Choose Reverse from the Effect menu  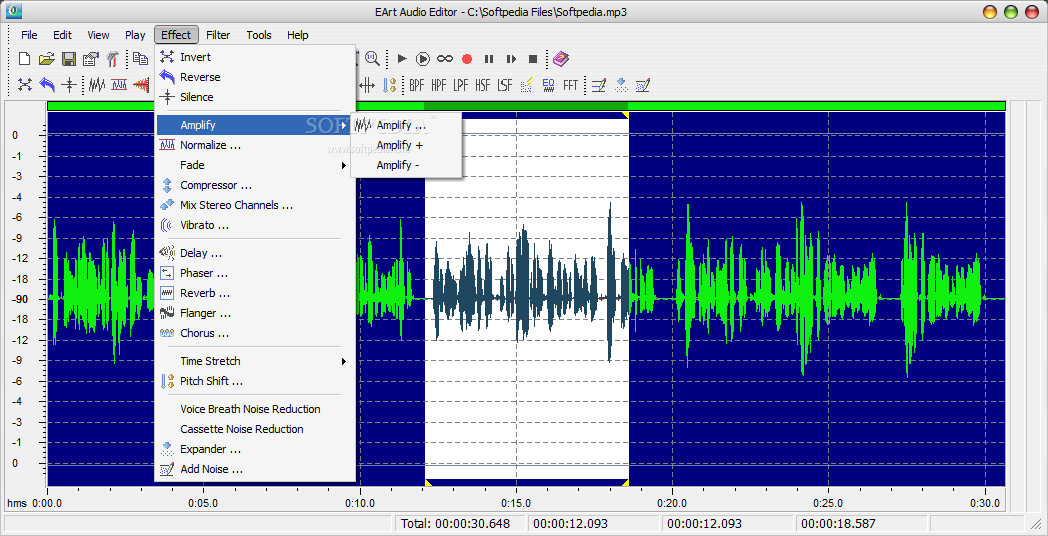tap(255, 78)
